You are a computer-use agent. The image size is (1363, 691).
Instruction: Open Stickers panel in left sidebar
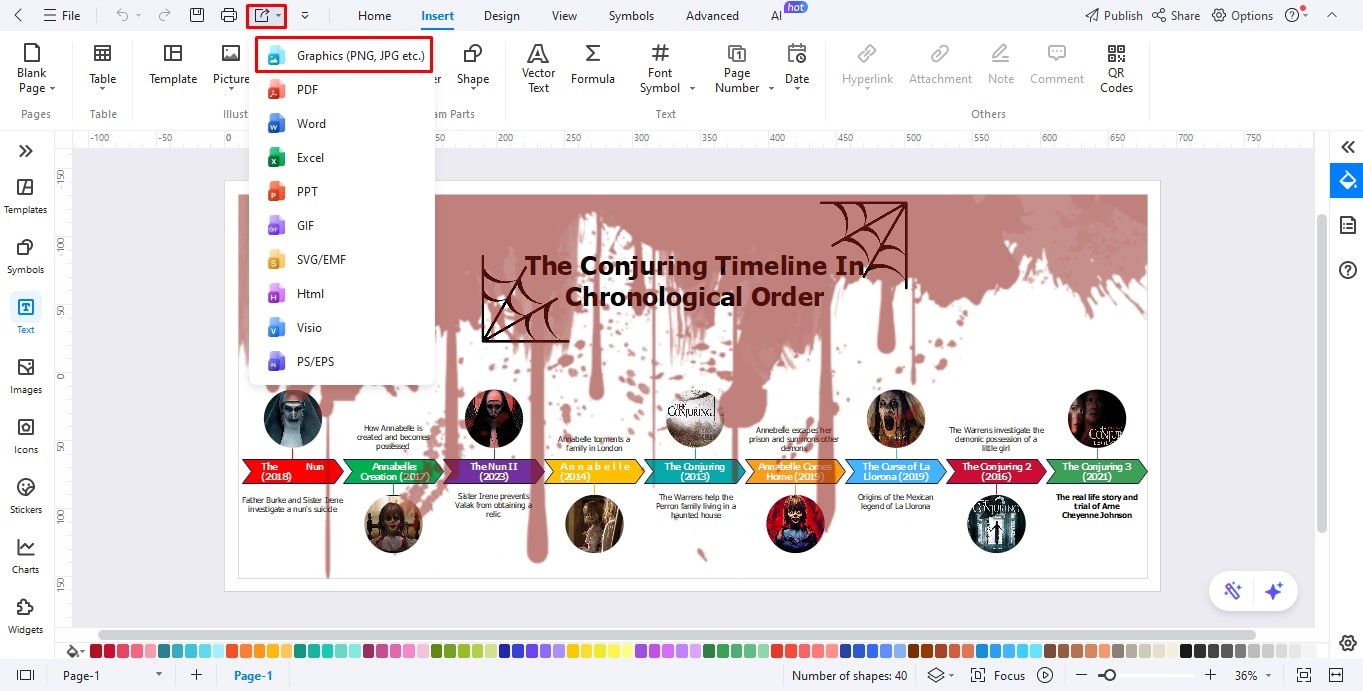click(26, 496)
